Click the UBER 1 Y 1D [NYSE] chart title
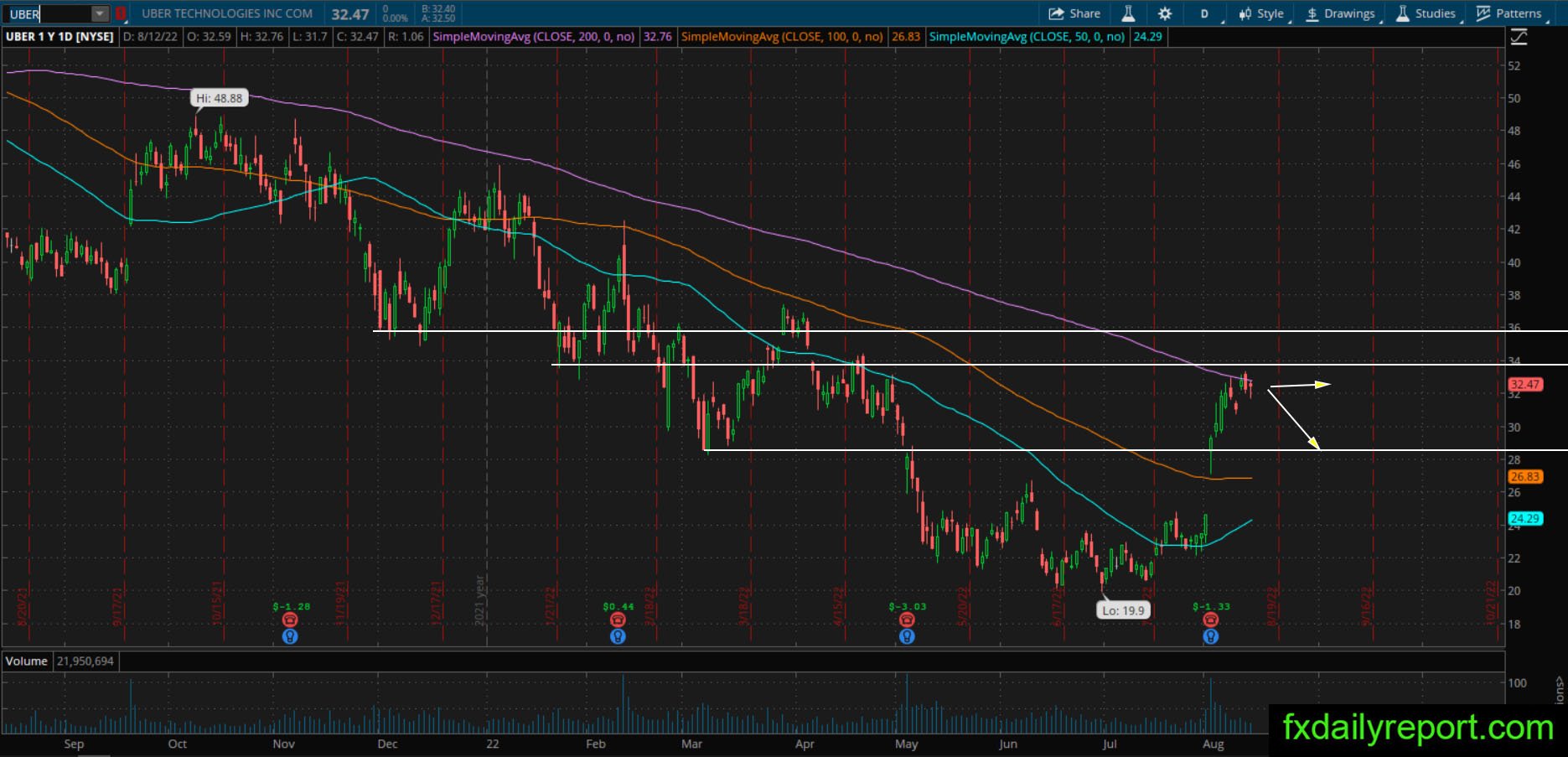 (60, 37)
